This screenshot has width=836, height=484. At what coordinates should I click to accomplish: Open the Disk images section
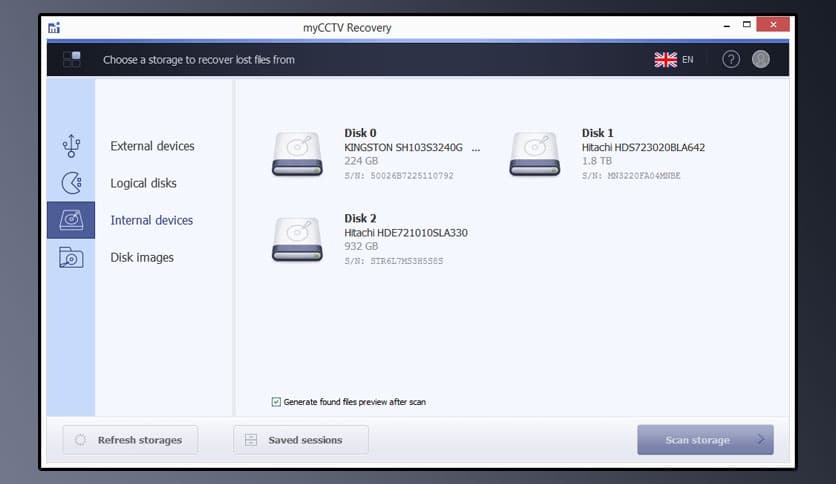tap(142, 257)
